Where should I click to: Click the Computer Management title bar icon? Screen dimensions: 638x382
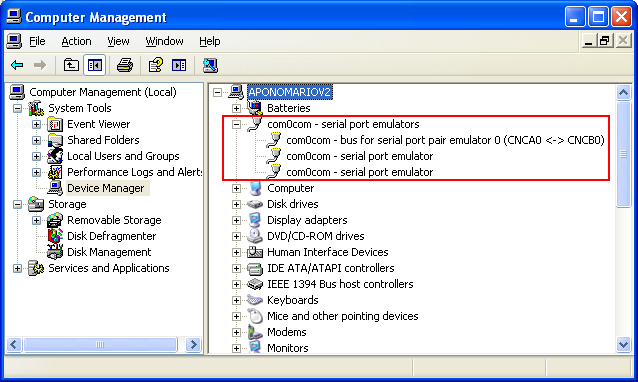[x=14, y=16]
